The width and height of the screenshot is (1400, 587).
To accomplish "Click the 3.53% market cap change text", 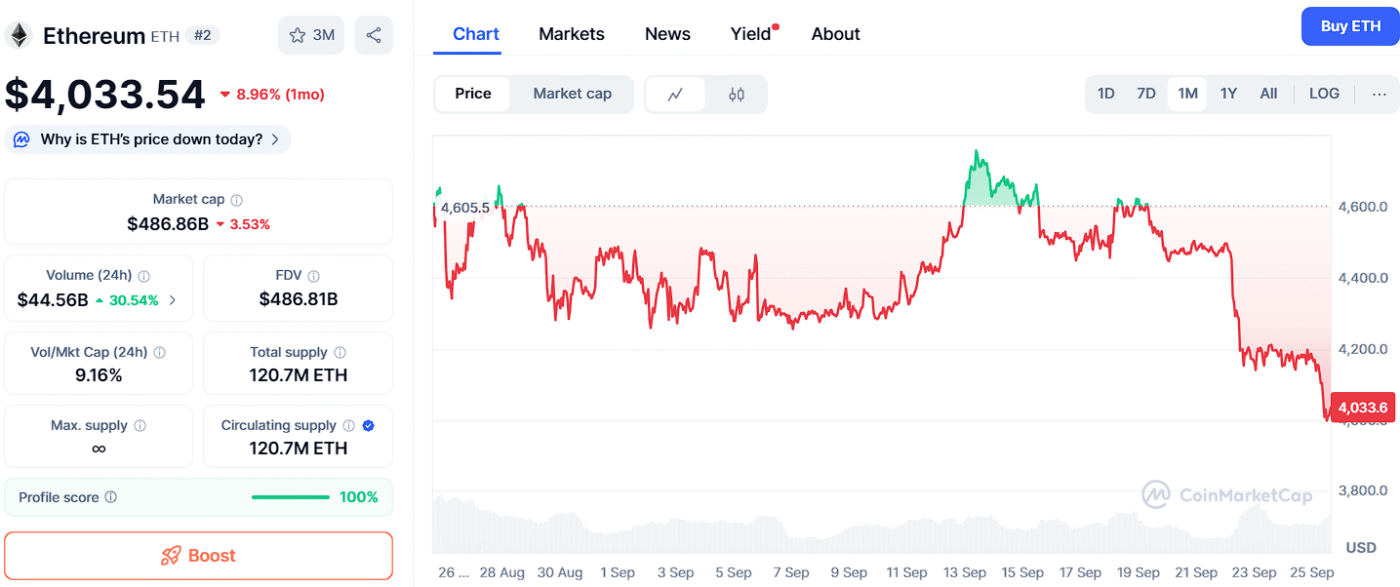I will tap(250, 224).
